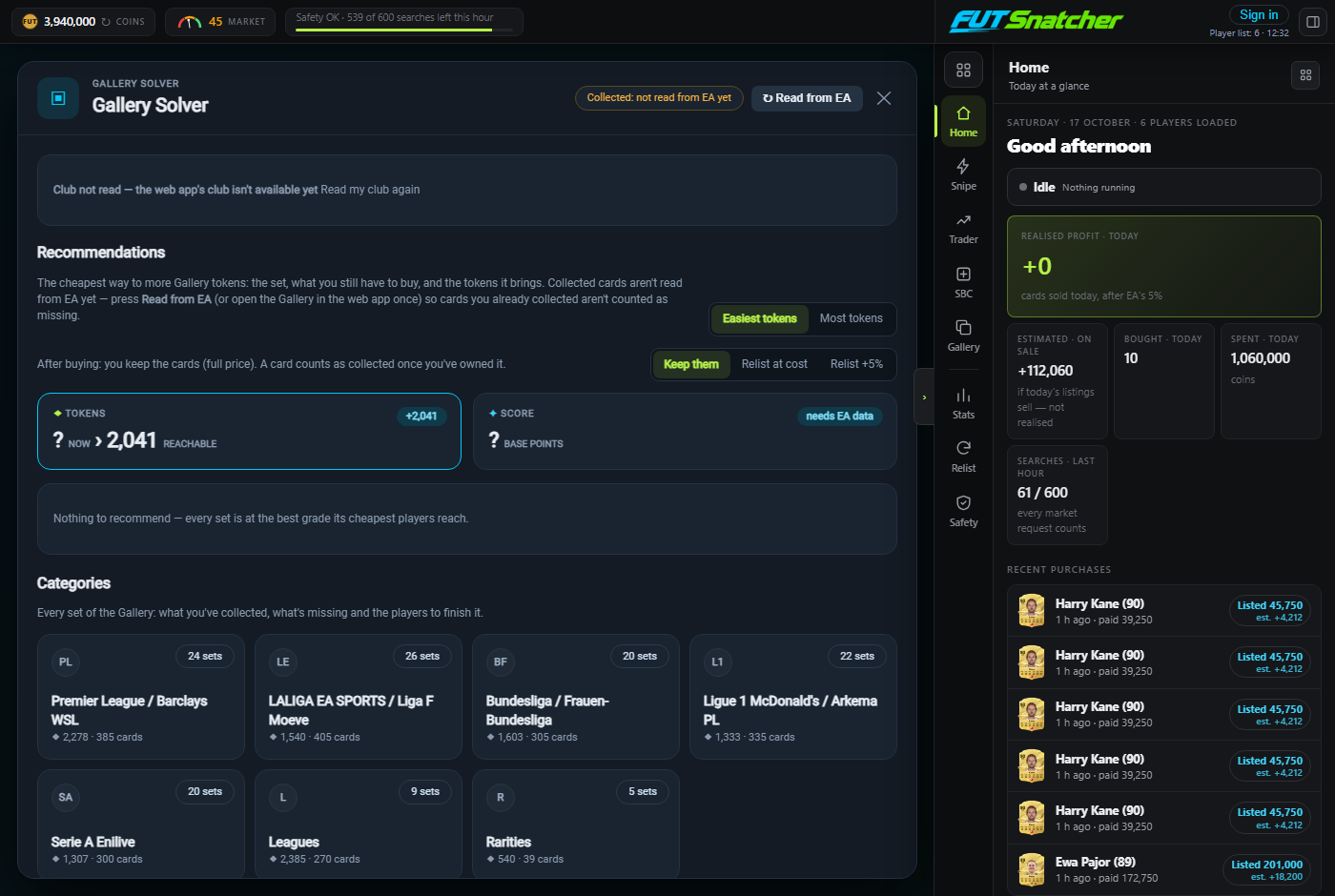Select the Easiest tokens option
Image resolution: width=1335 pixels, height=896 pixels.
(759, 318)
